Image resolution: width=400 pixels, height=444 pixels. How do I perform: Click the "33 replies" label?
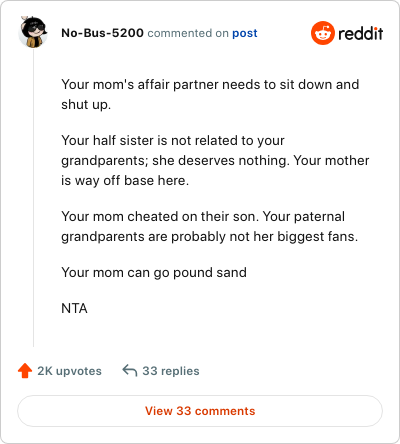171,371
